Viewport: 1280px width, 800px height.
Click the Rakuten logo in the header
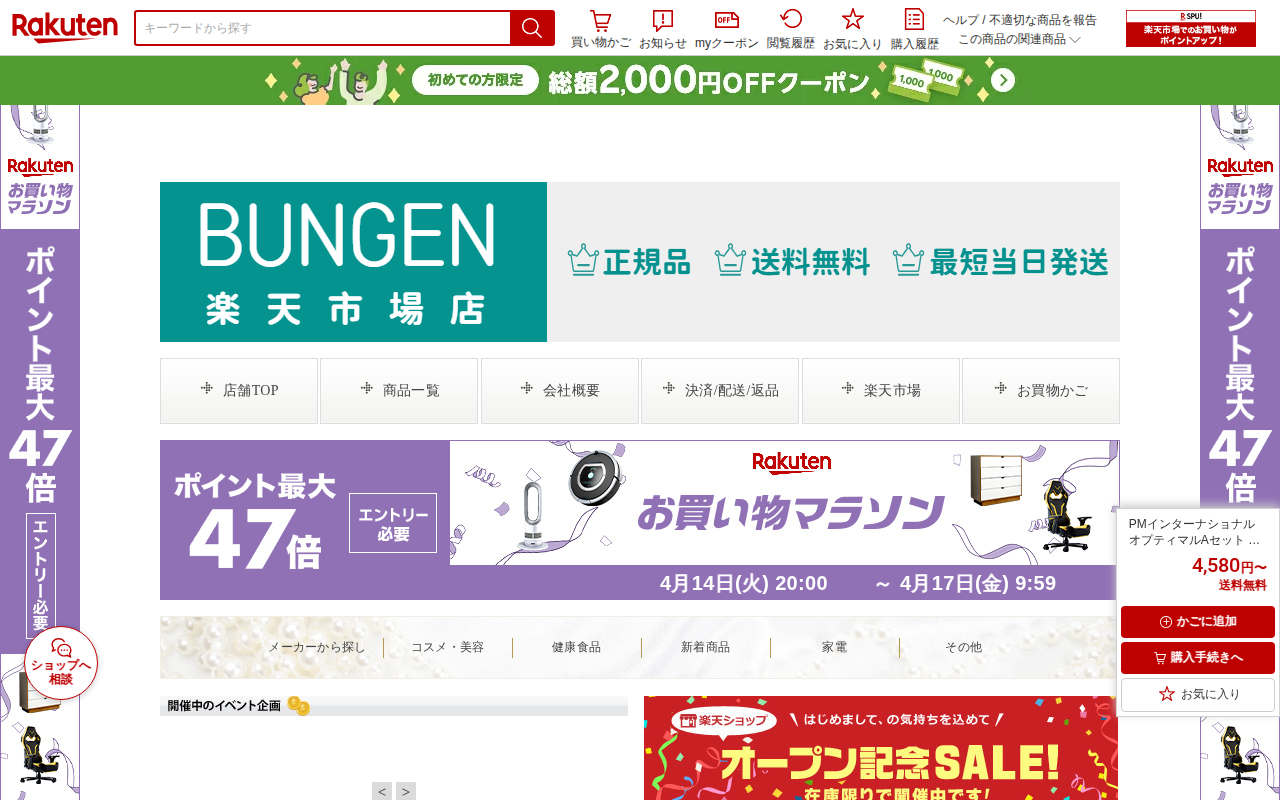[65, 28]
